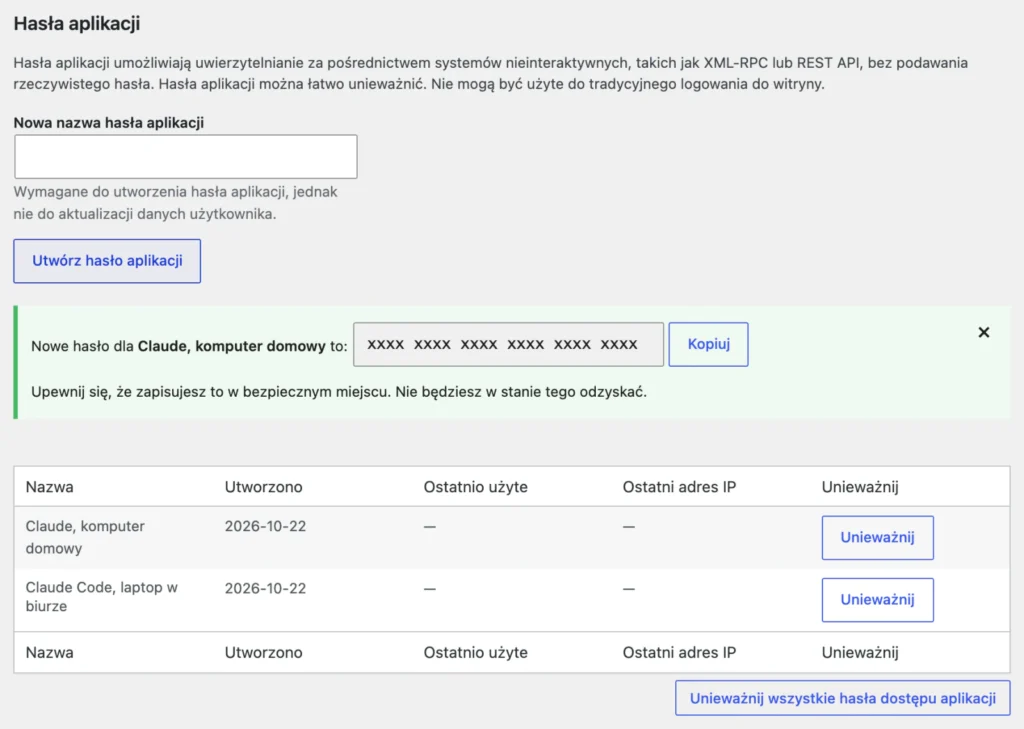Viewport: 1024px width, 729px height.
Task: Copy the password with 'Kopiuj' button
Action: (x=709, y=344)
